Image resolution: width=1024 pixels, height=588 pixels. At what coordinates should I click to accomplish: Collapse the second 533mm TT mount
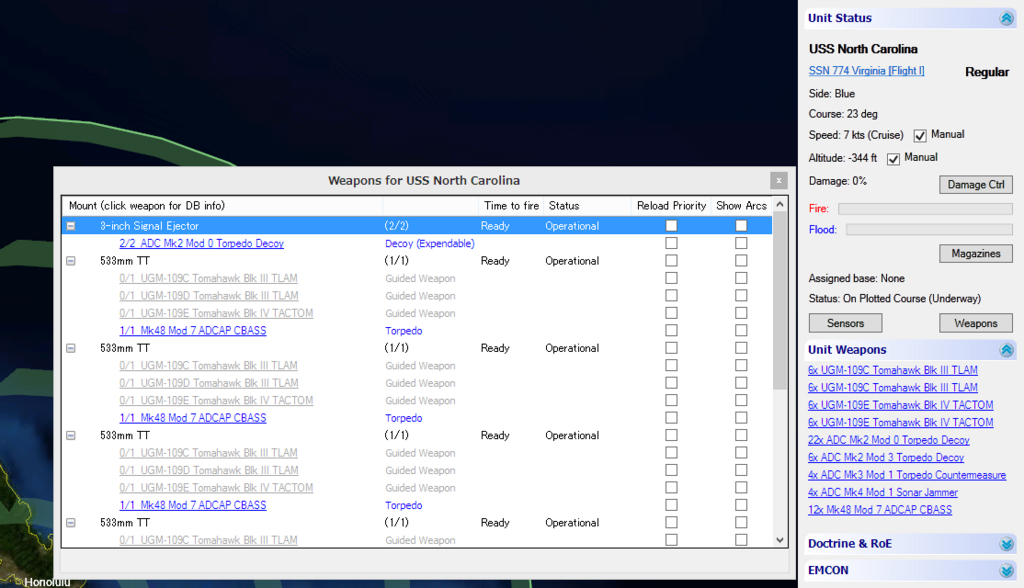(x=71, y=348)
